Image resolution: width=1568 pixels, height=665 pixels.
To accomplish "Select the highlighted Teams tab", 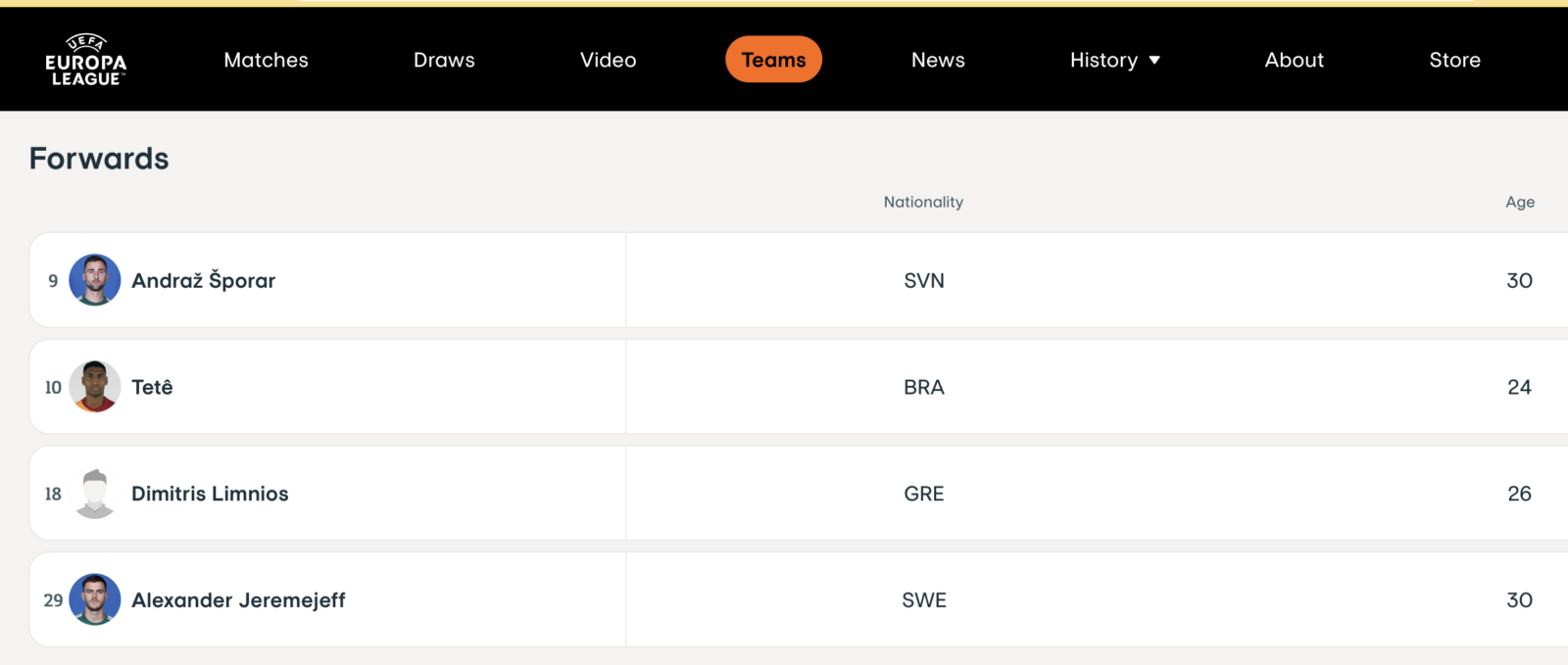I will 773,60.
